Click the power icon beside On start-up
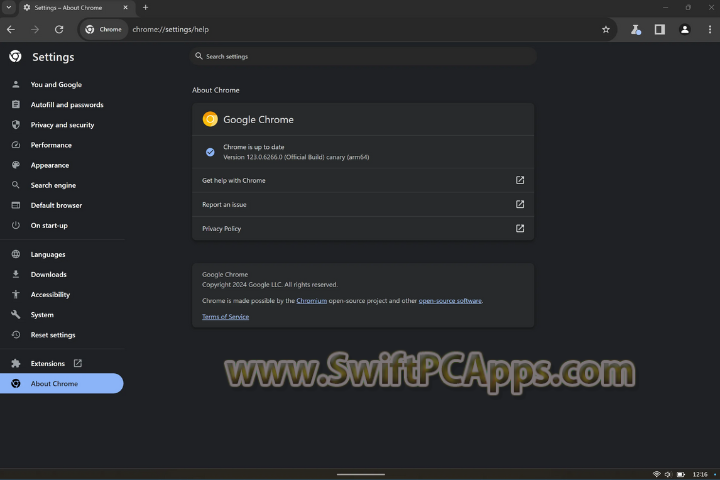 (x=16, y=226)
